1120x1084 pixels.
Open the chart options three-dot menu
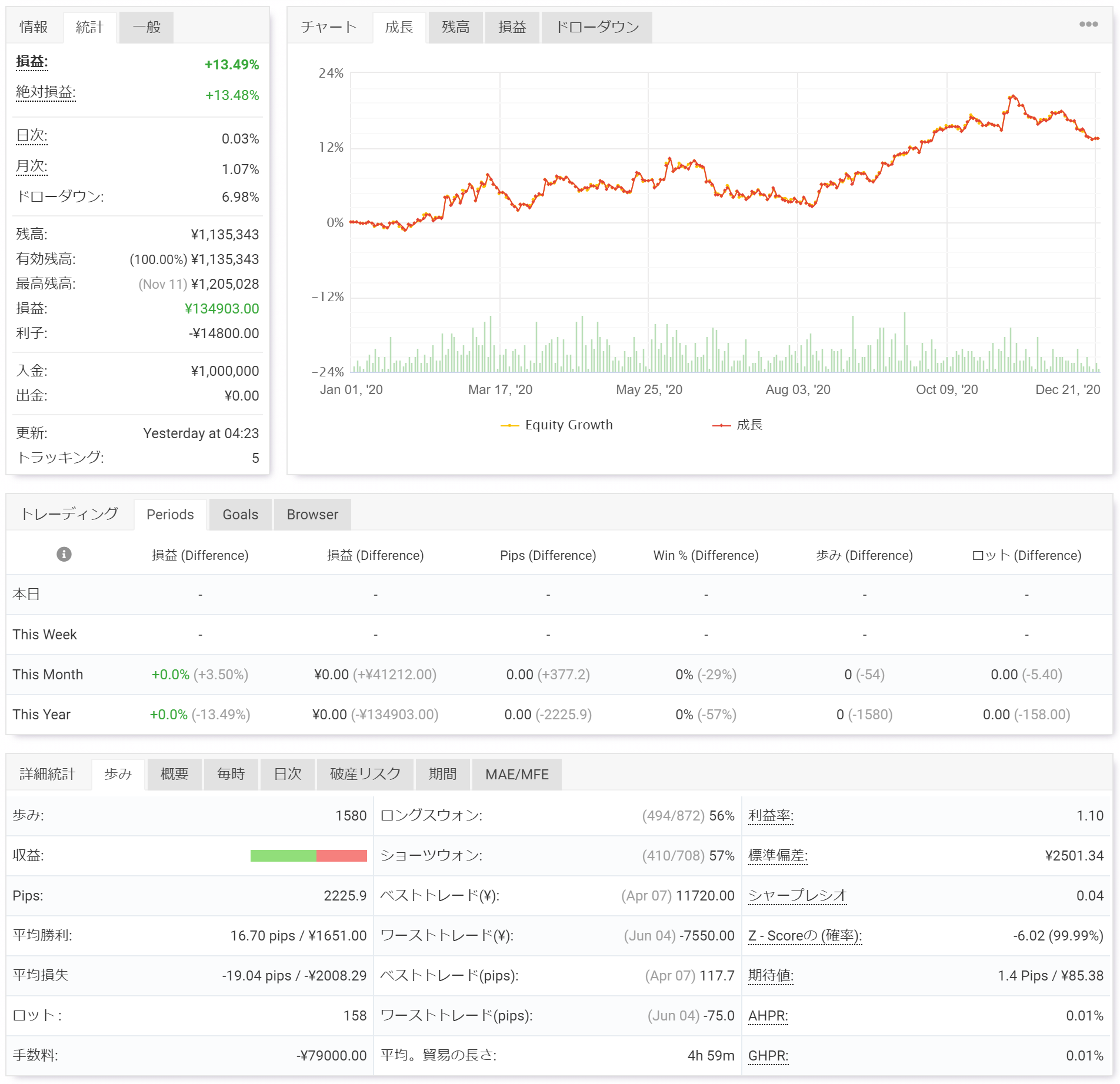(x=1088, y=24)
